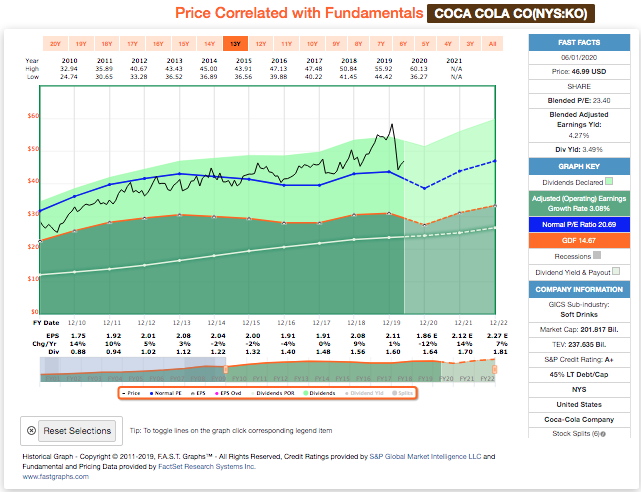Click the Reset Selections button

point(77,431)
